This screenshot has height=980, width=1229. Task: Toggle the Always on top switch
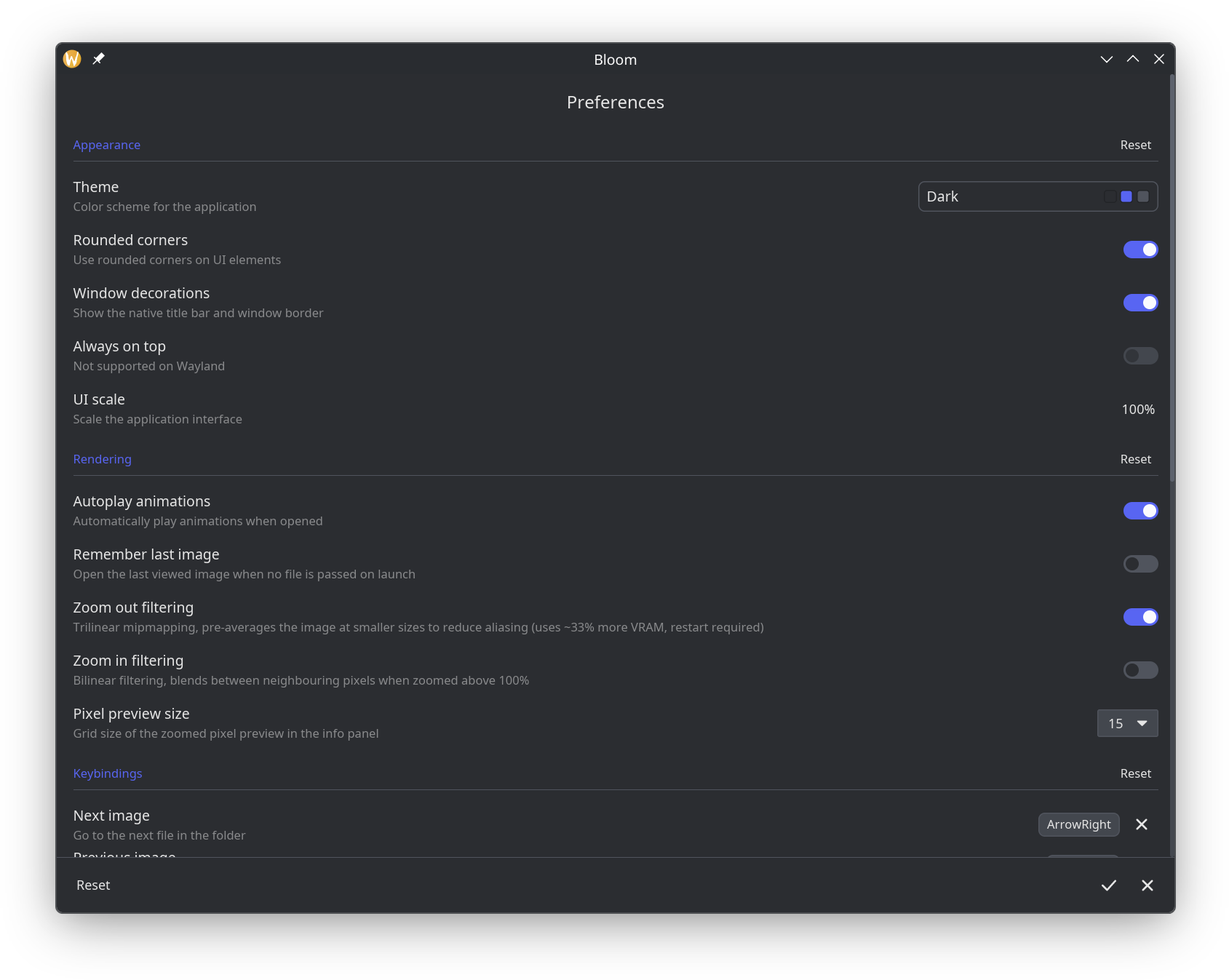click(x=1140, y=356)
